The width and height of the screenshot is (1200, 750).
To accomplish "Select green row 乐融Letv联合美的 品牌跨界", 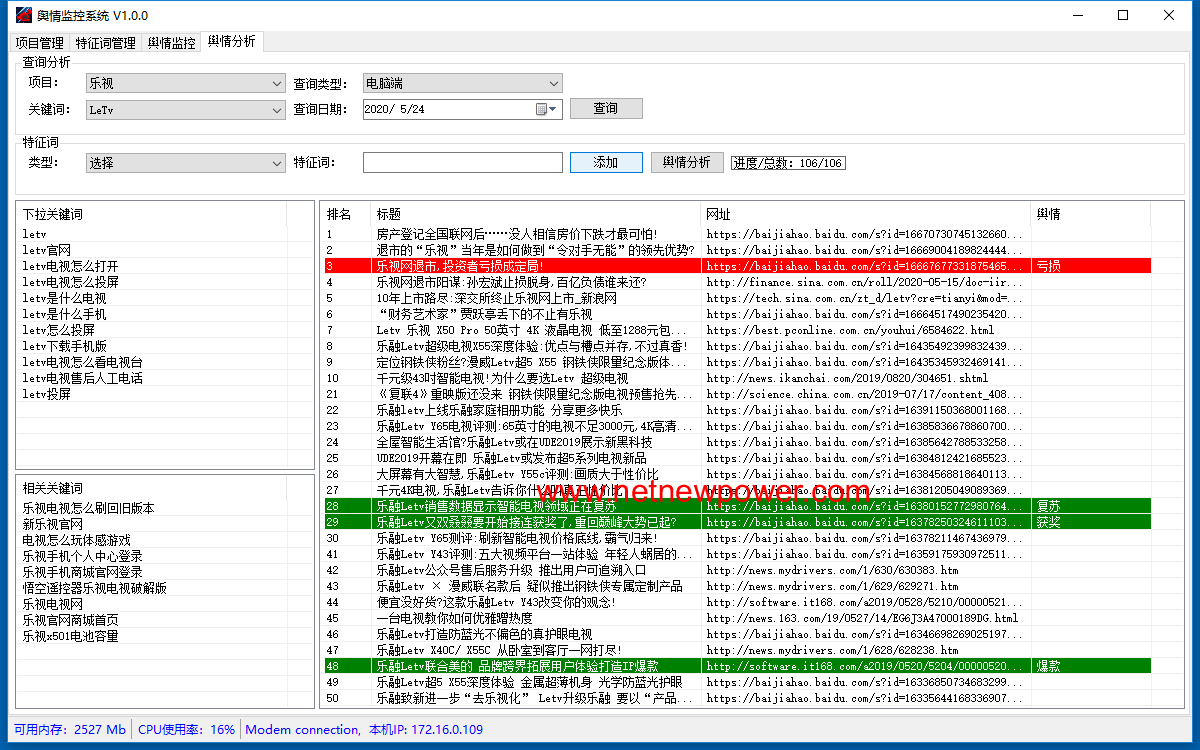I will (736, 666).
